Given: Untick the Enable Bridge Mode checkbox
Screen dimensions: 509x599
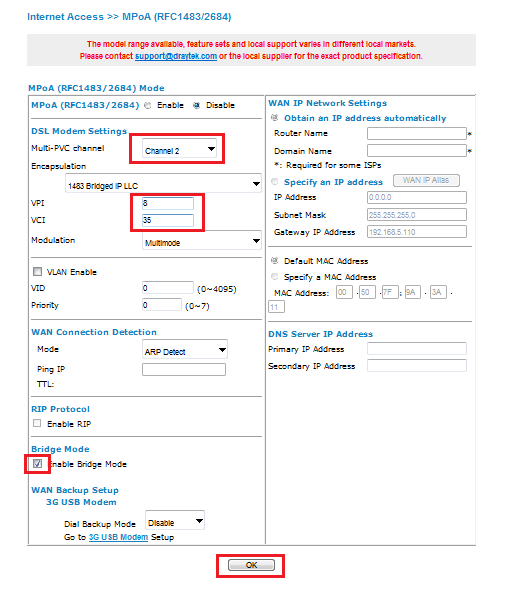Looking at the screenshot, I should point(37,464).
